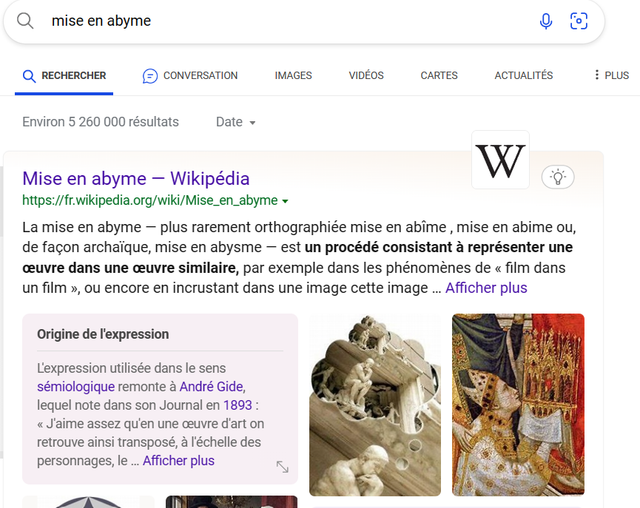
Task: Click the Wikipedia W logo
Action: (500, 160)
